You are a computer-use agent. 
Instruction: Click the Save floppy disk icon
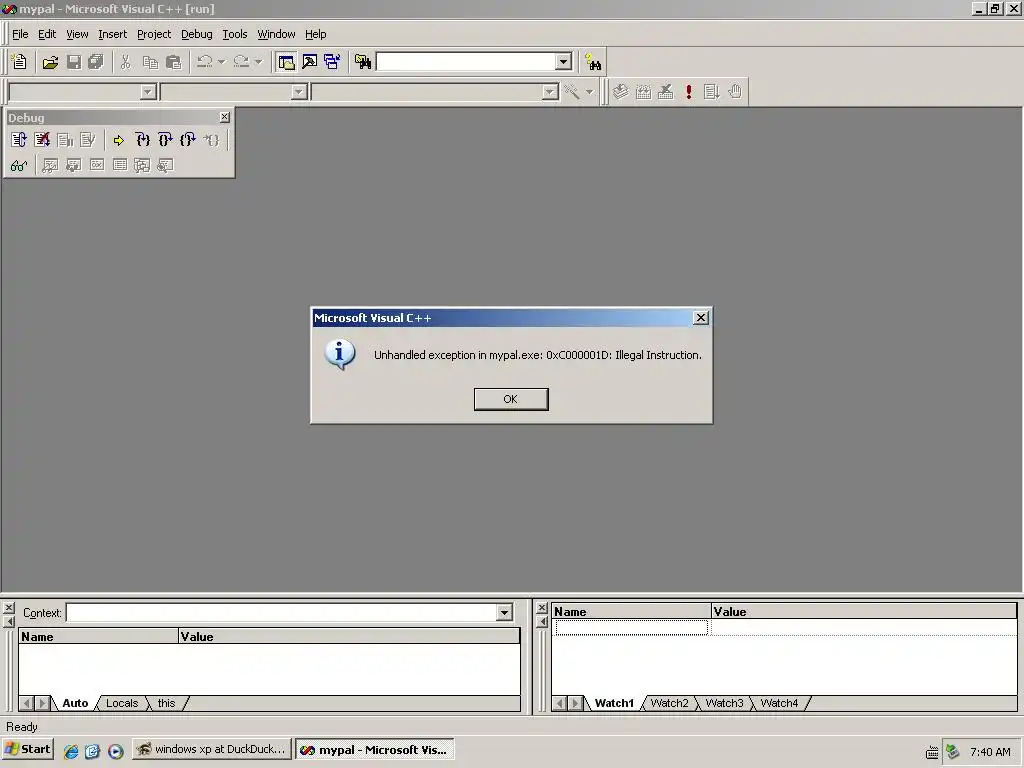click(x=74, y=62)
